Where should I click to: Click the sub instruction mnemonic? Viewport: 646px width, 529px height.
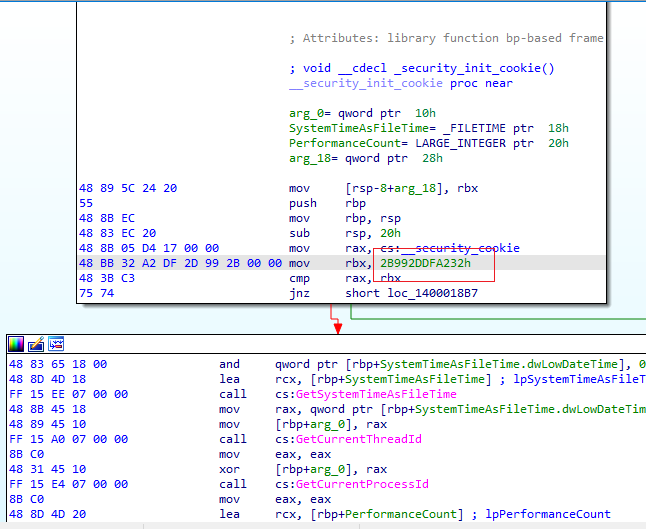click(299, 233)
